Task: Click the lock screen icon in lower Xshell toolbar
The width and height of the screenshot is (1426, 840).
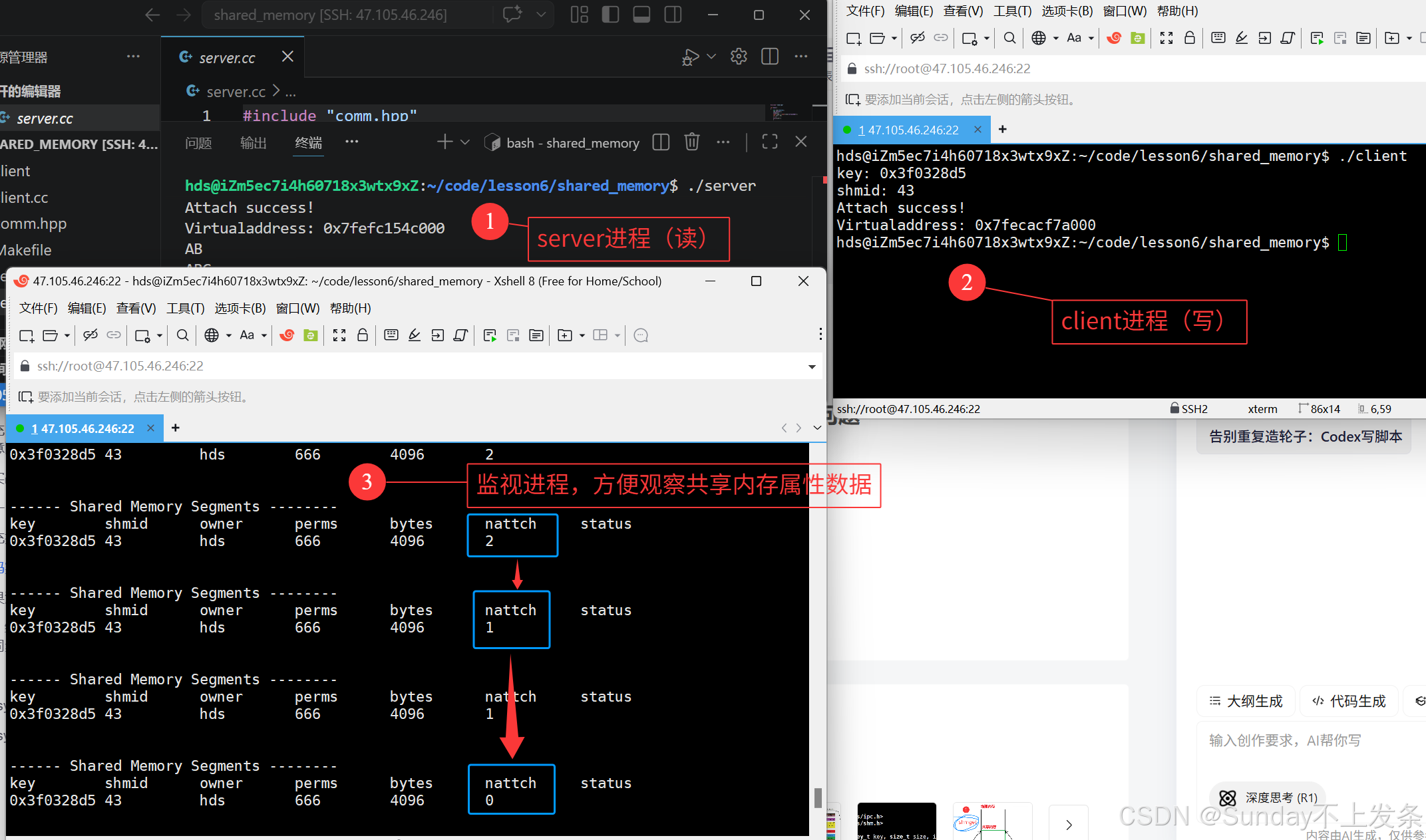Action: pyautogui.click(x=363, y=336)
